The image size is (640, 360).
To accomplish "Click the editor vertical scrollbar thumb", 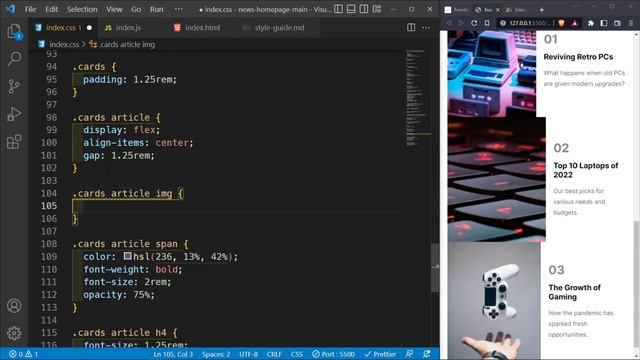I will pyautogui.click(x=435, y=267).
